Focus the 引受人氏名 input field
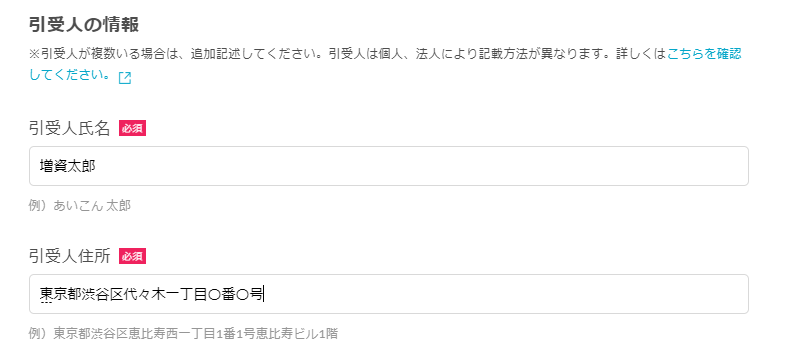 pyautogui.click(x=388, y=166)
